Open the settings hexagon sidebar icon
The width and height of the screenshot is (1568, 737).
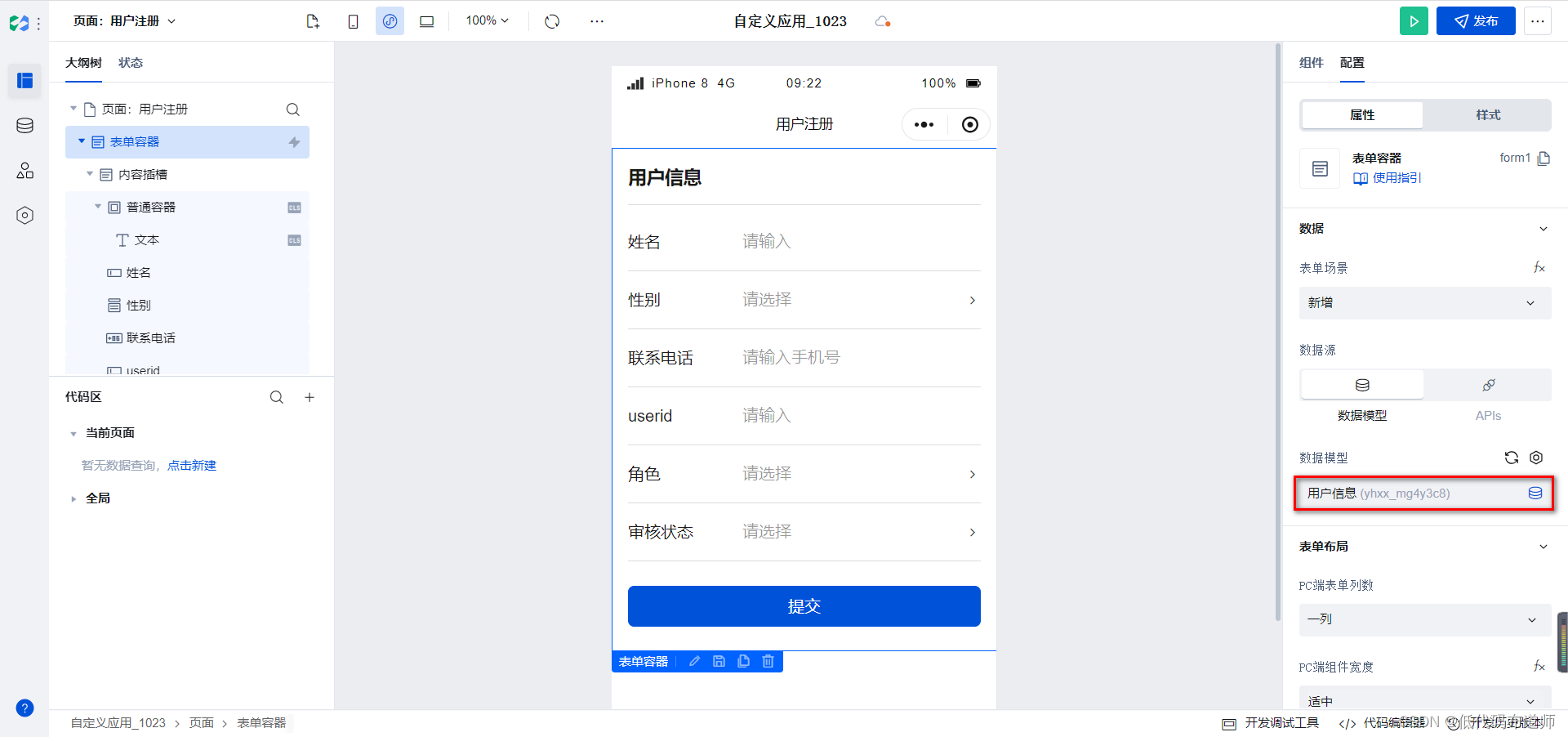24,215
